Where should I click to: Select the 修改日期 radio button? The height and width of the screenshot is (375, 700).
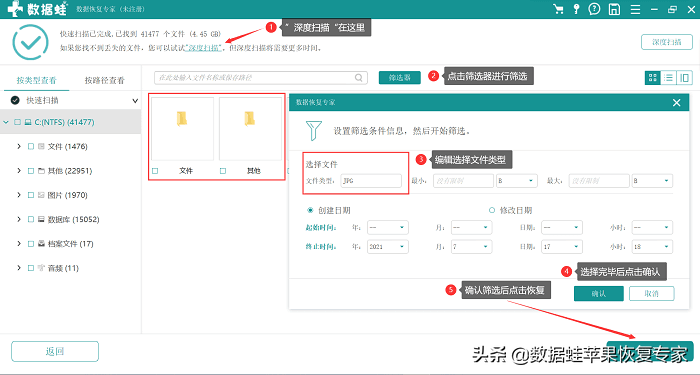[x=492, y=210]
